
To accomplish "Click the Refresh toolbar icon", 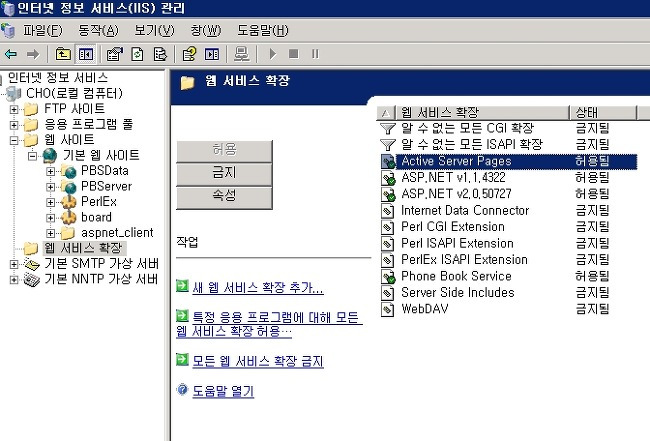I will point(137,54).
